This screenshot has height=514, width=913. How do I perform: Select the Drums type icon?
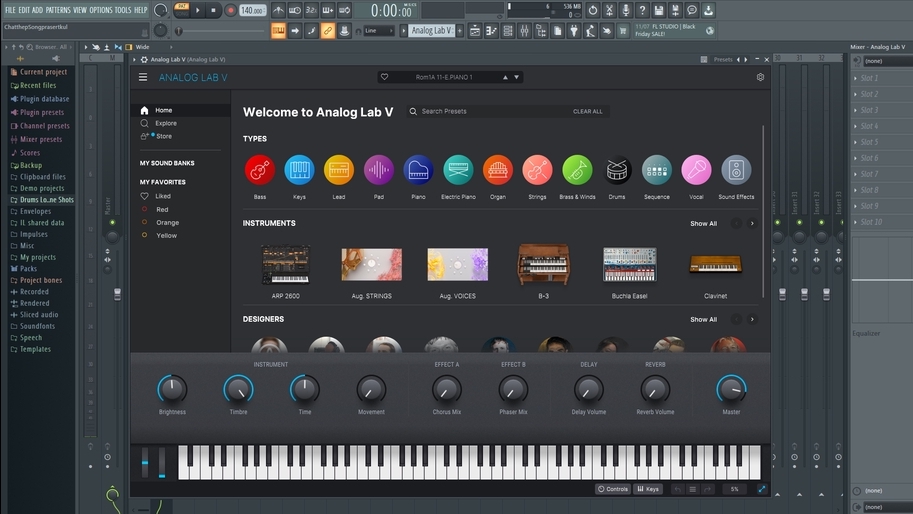pos(617,170)
